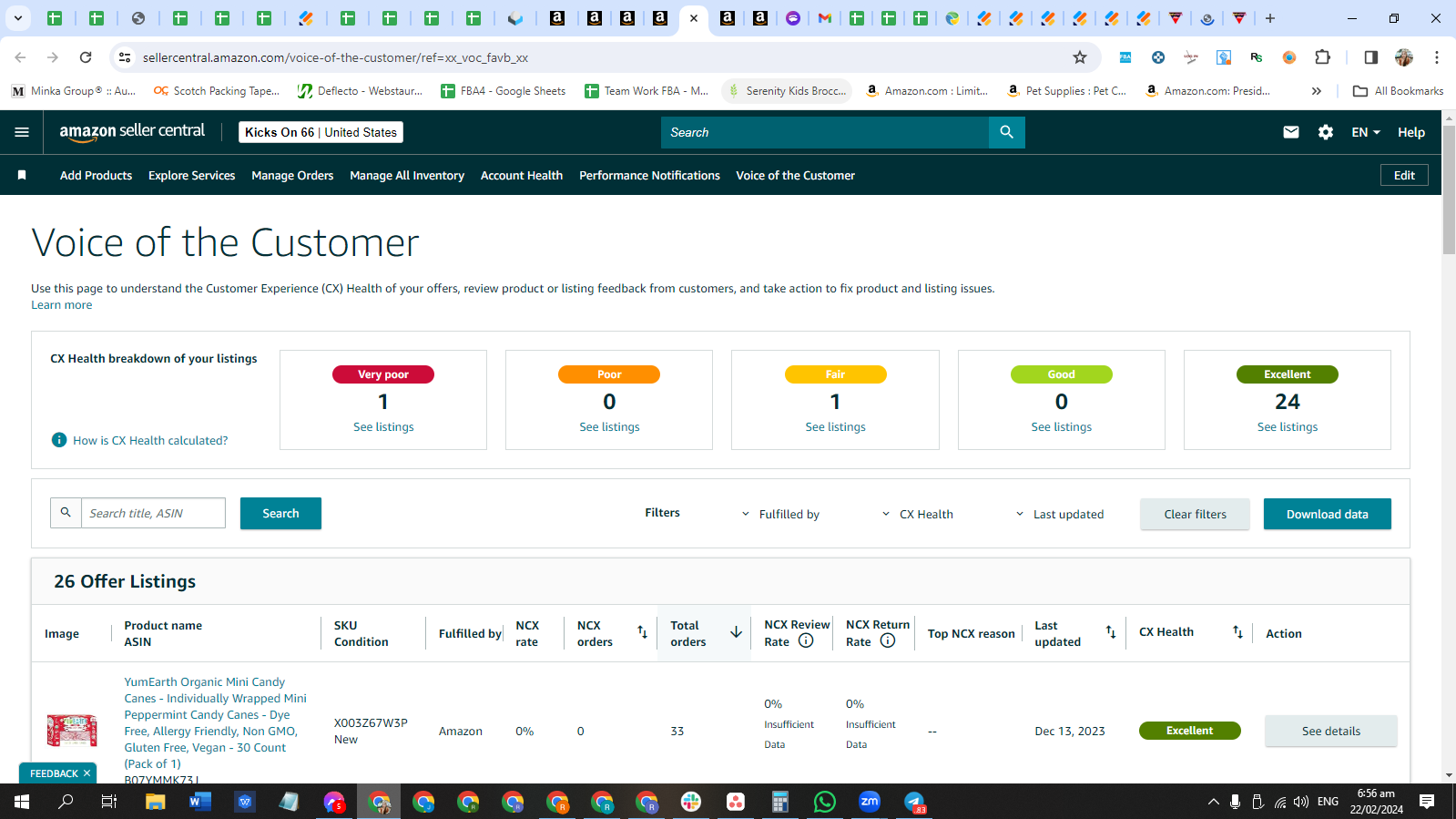Open a new browser tab

1270,18
